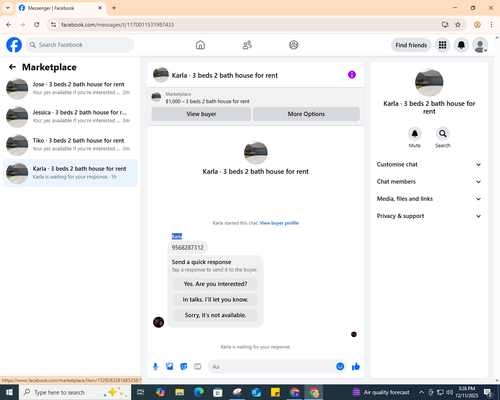The height and width of the screenshot is (400, 500).
Task: Click the browser back arrow
Action: coord(9,25)
